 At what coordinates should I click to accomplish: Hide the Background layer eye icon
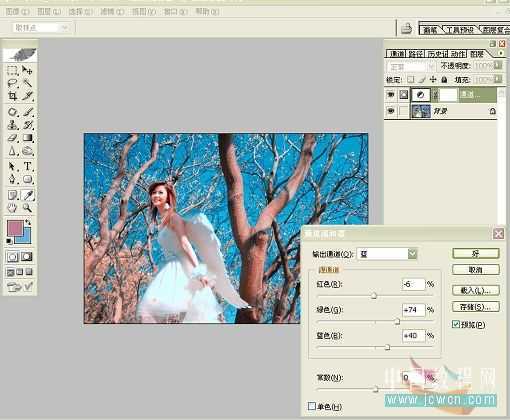(x=390, y=111)
